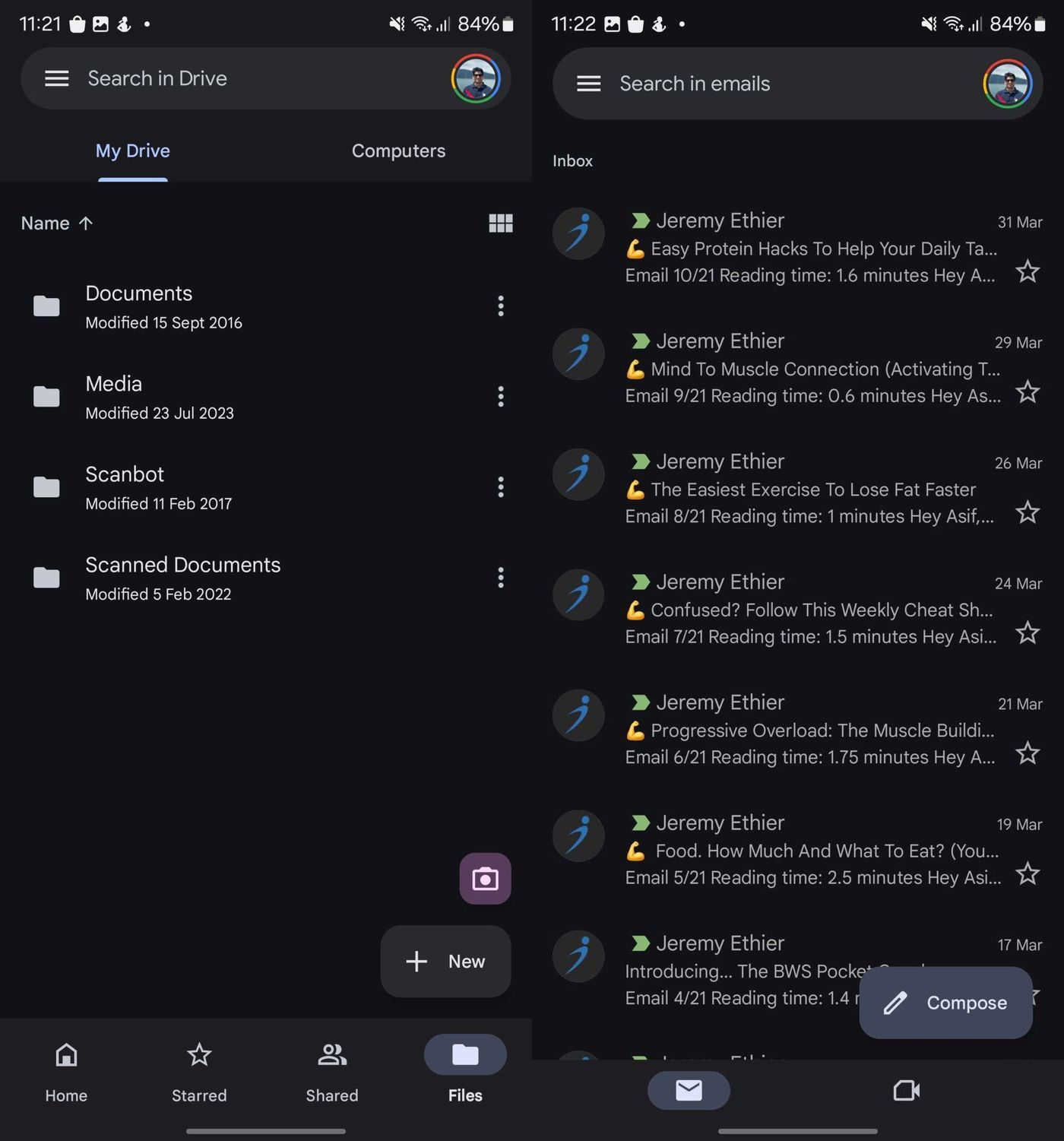Open Drive Home from bottom navigation
This screenshot has width=1064, height=1141.
click(66, 1072)
